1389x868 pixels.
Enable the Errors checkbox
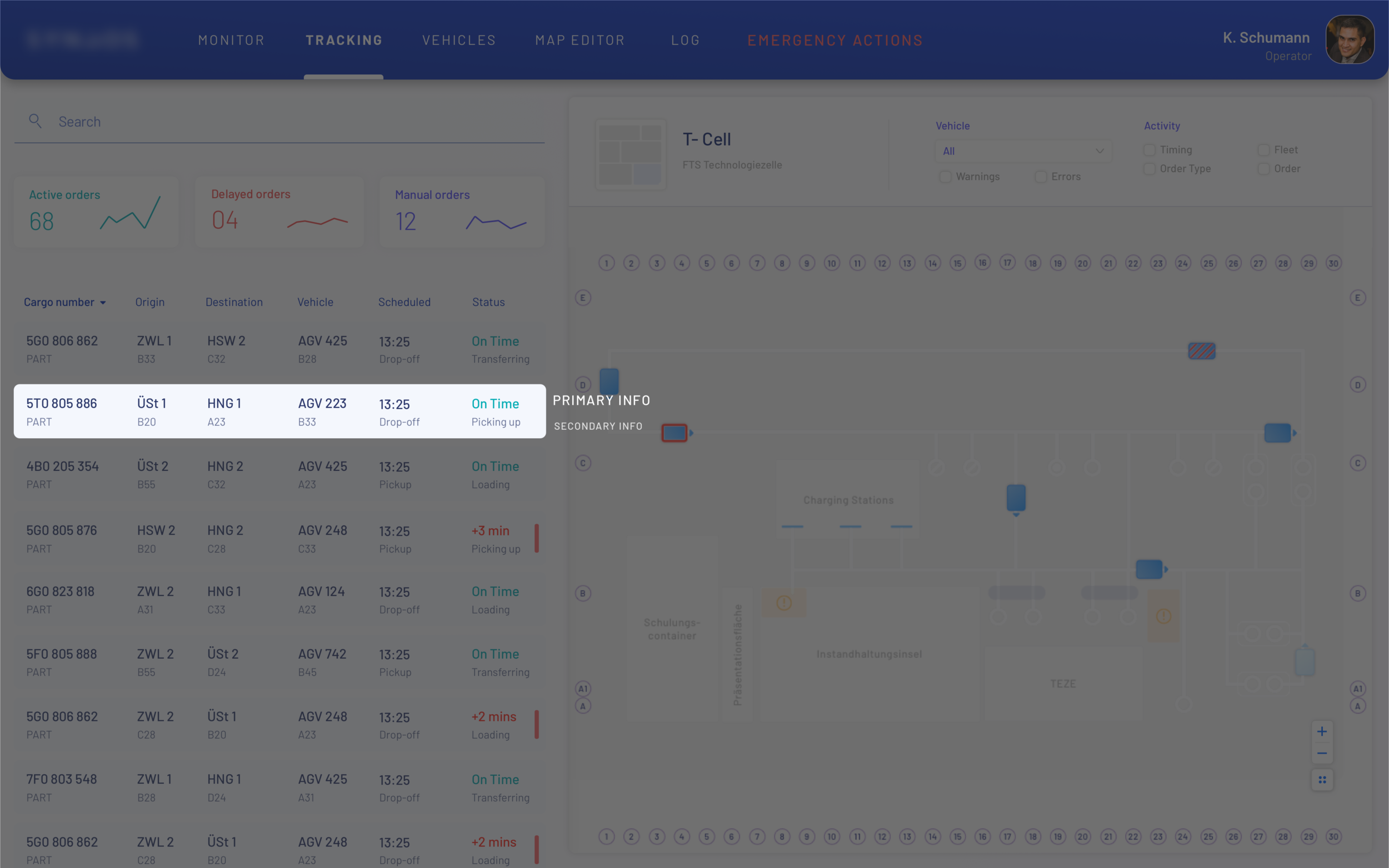click(1041, 177)
